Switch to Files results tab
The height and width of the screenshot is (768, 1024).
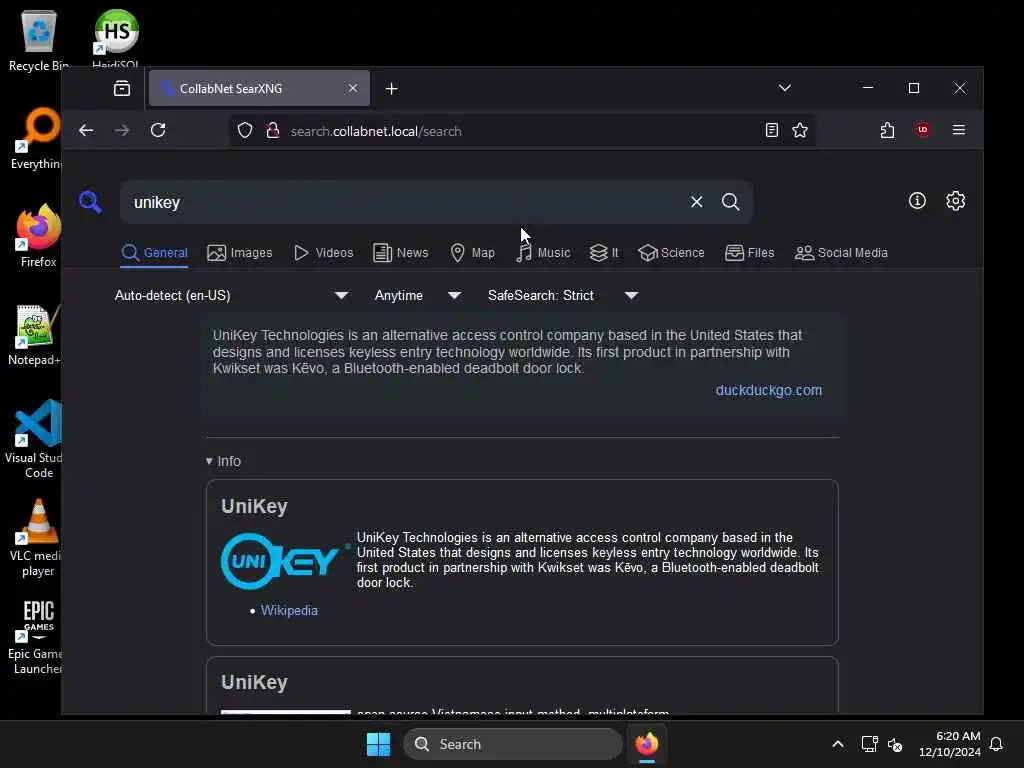(x=749, y=253)
